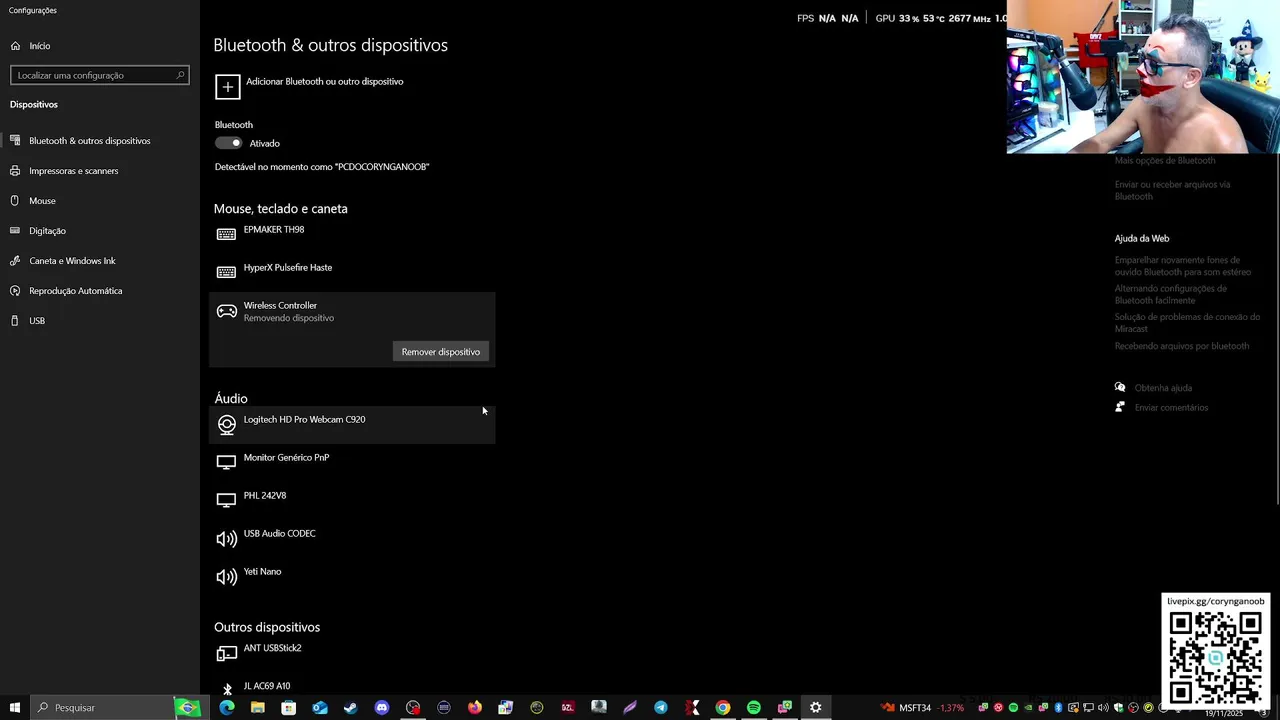Select Monitor Genérico PnP device

[352, 463]
